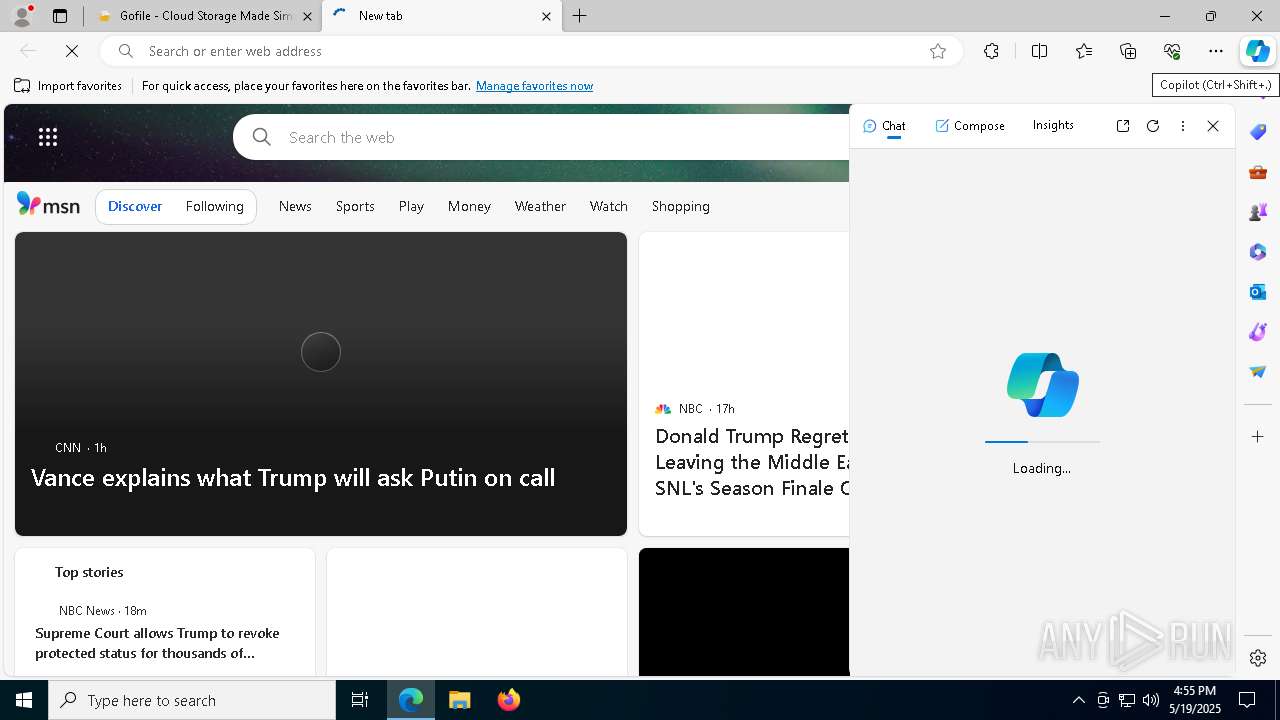Image resolution: width=1280 pixels, height=720 pixels.
Task: Open the Money section
Action: (469, 206)
